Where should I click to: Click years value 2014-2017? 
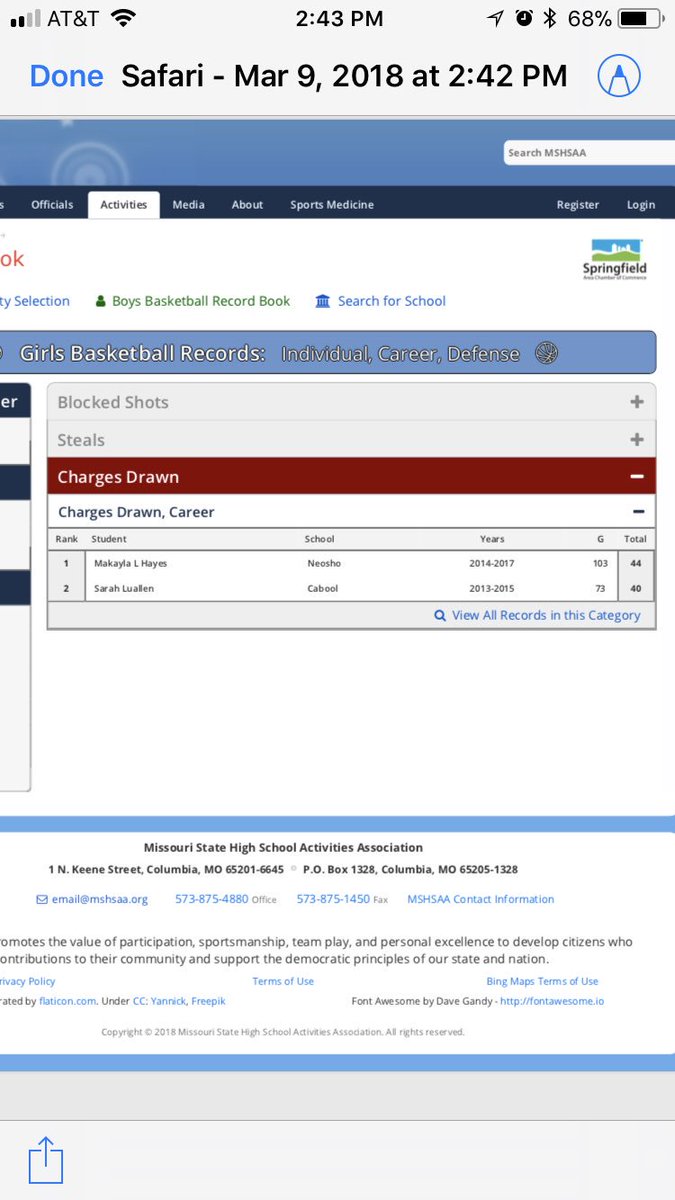coord(492,563)
